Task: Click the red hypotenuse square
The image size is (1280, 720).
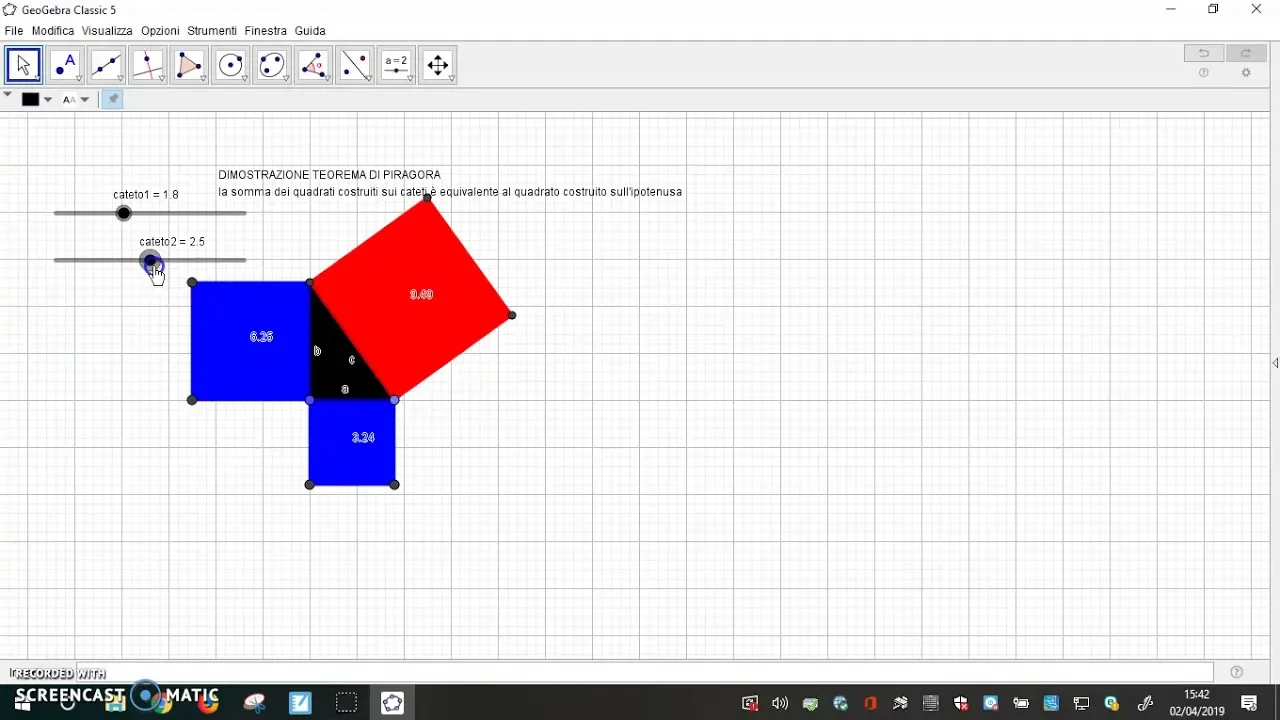Action: (412, 298)
